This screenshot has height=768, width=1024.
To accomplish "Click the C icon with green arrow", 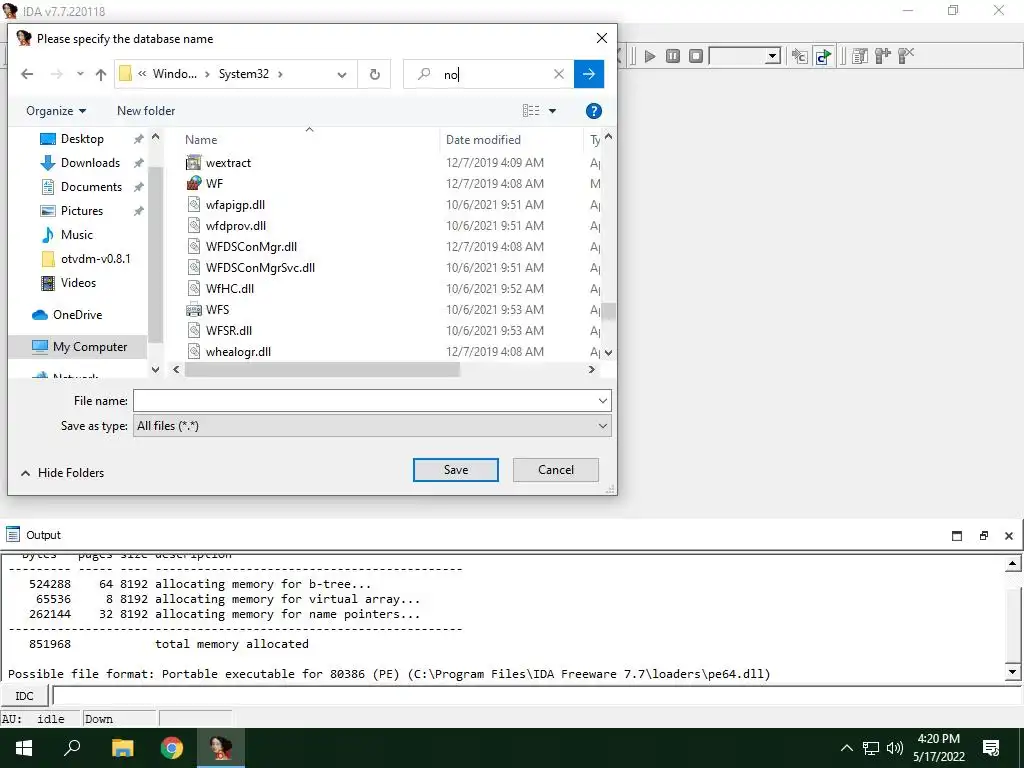I will (824, 56).
